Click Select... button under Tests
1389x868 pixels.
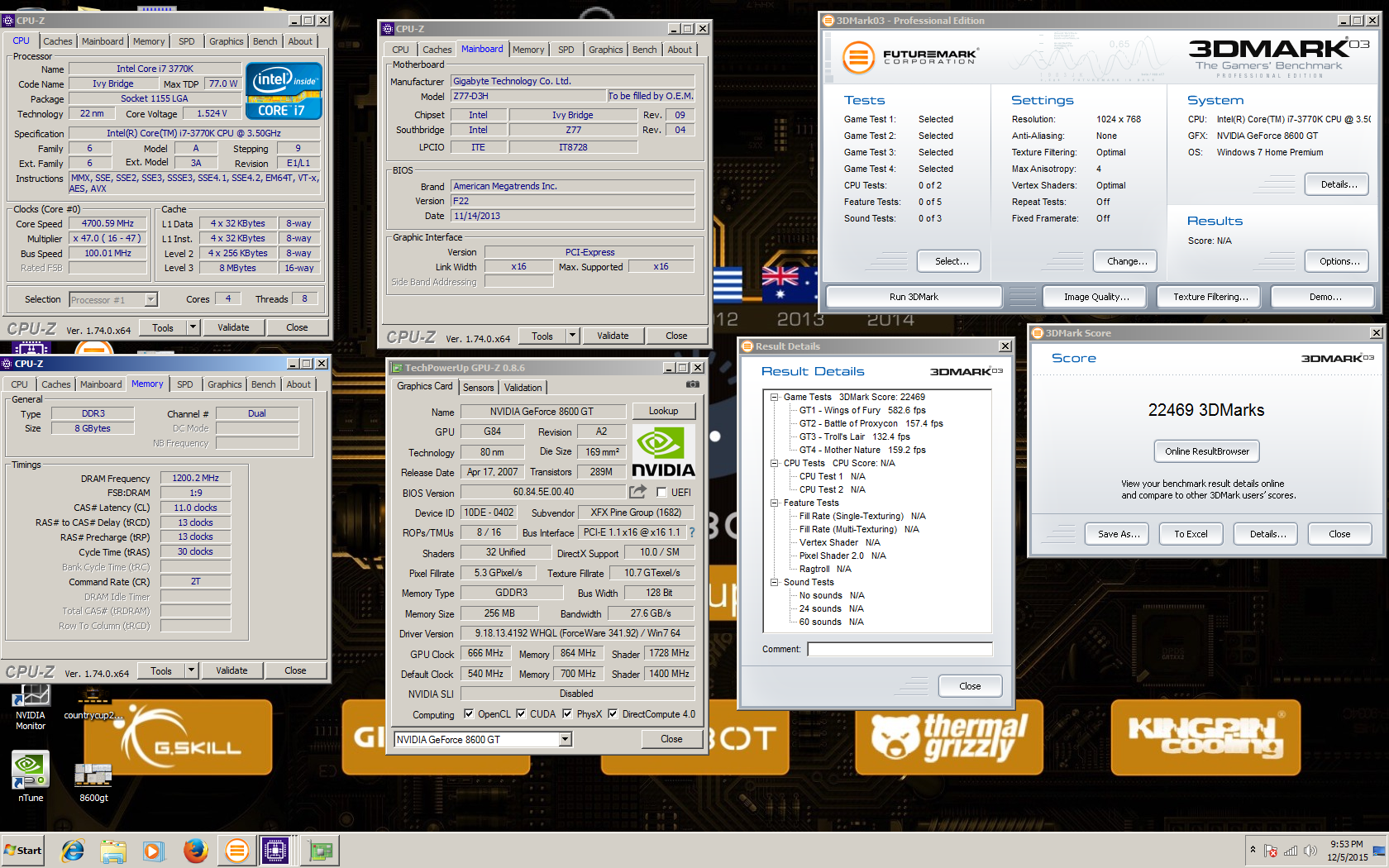[x=948, y=261]
